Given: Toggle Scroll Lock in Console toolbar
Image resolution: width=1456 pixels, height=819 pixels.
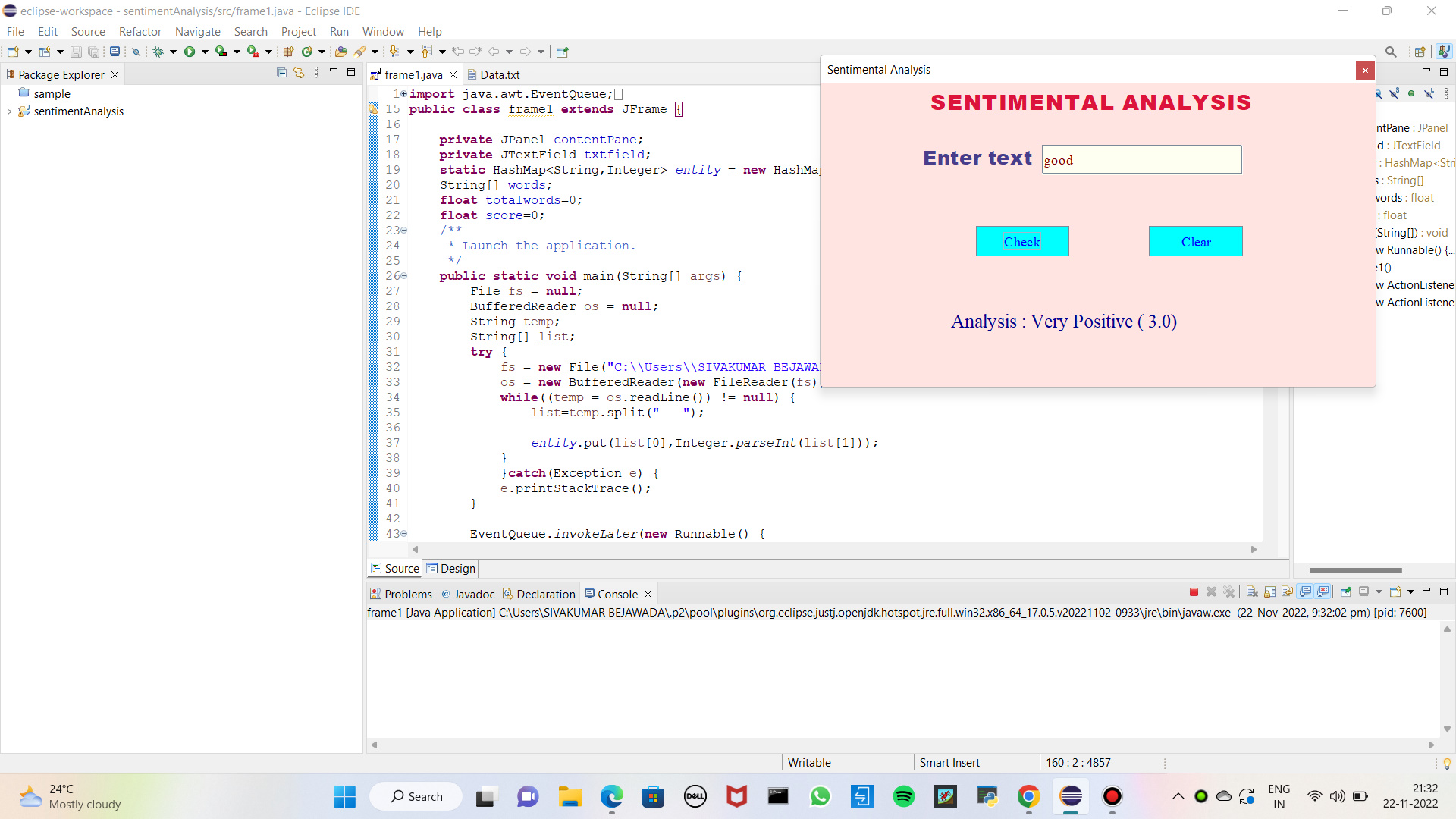Looking at the screenshot, I should (x=1269, y=592).
